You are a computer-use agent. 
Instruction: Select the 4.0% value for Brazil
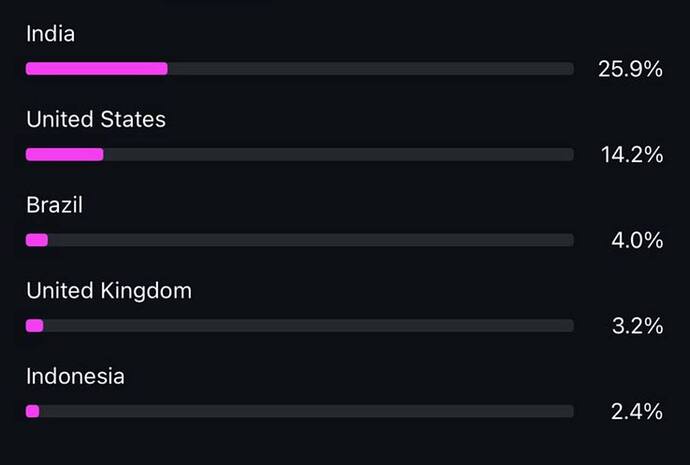pyautogui.click(x=637, y=240)
